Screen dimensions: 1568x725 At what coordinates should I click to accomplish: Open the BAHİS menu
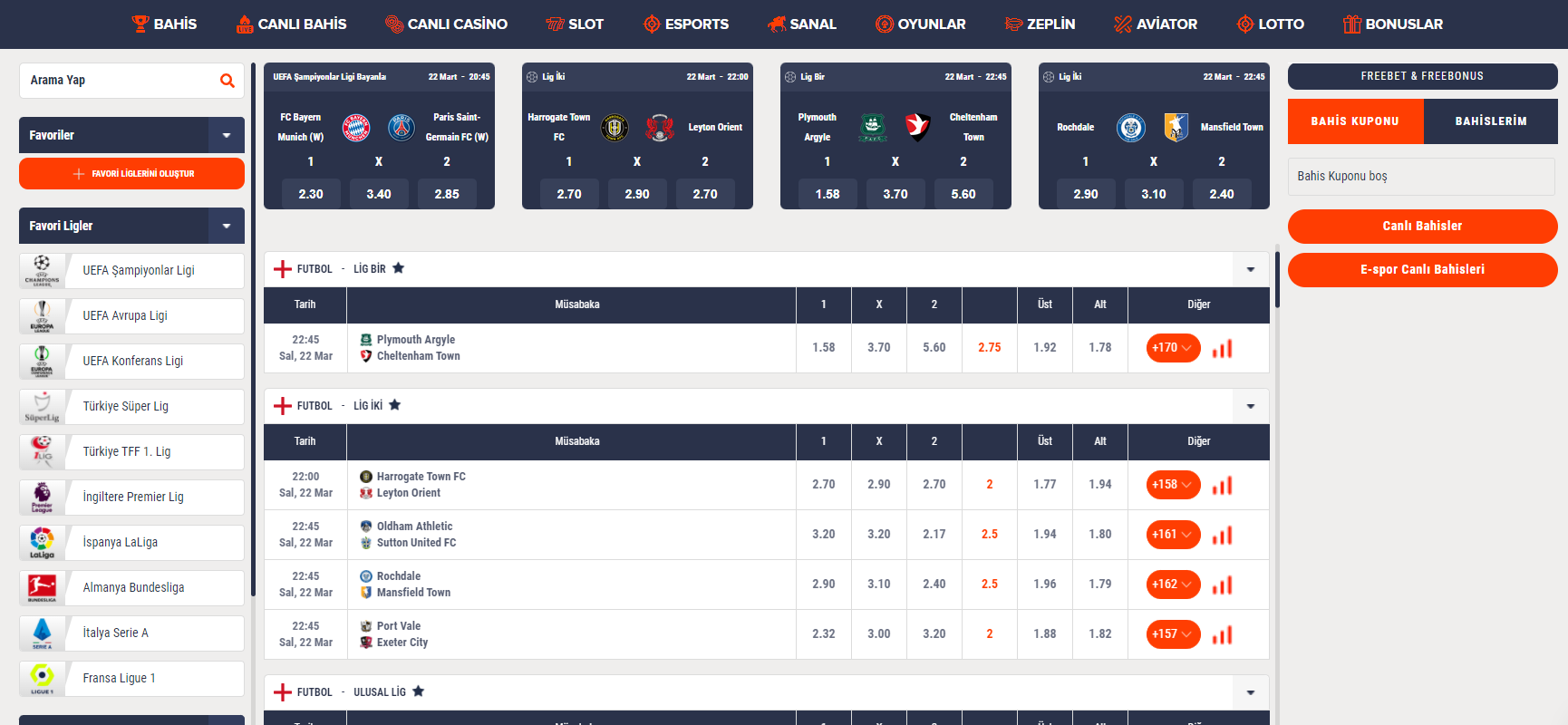pyautogui.click(x=164, y=24)
